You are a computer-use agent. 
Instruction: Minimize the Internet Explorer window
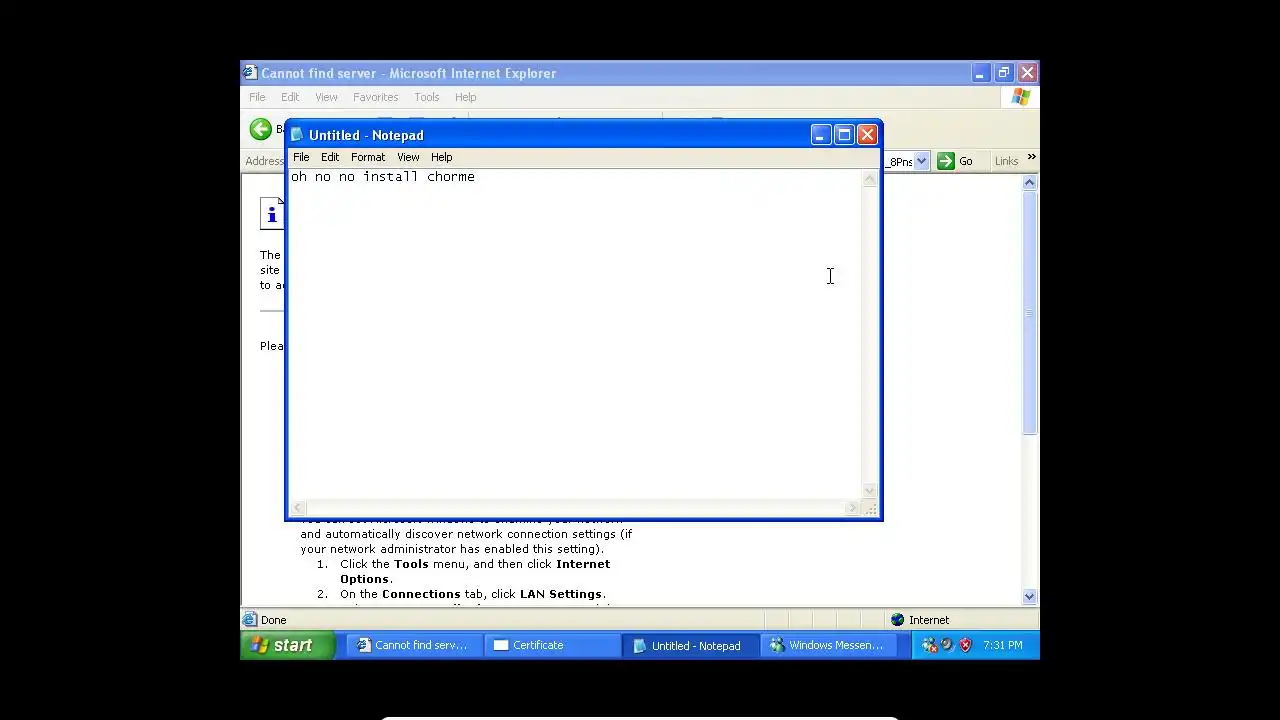[x=980, y=73]
